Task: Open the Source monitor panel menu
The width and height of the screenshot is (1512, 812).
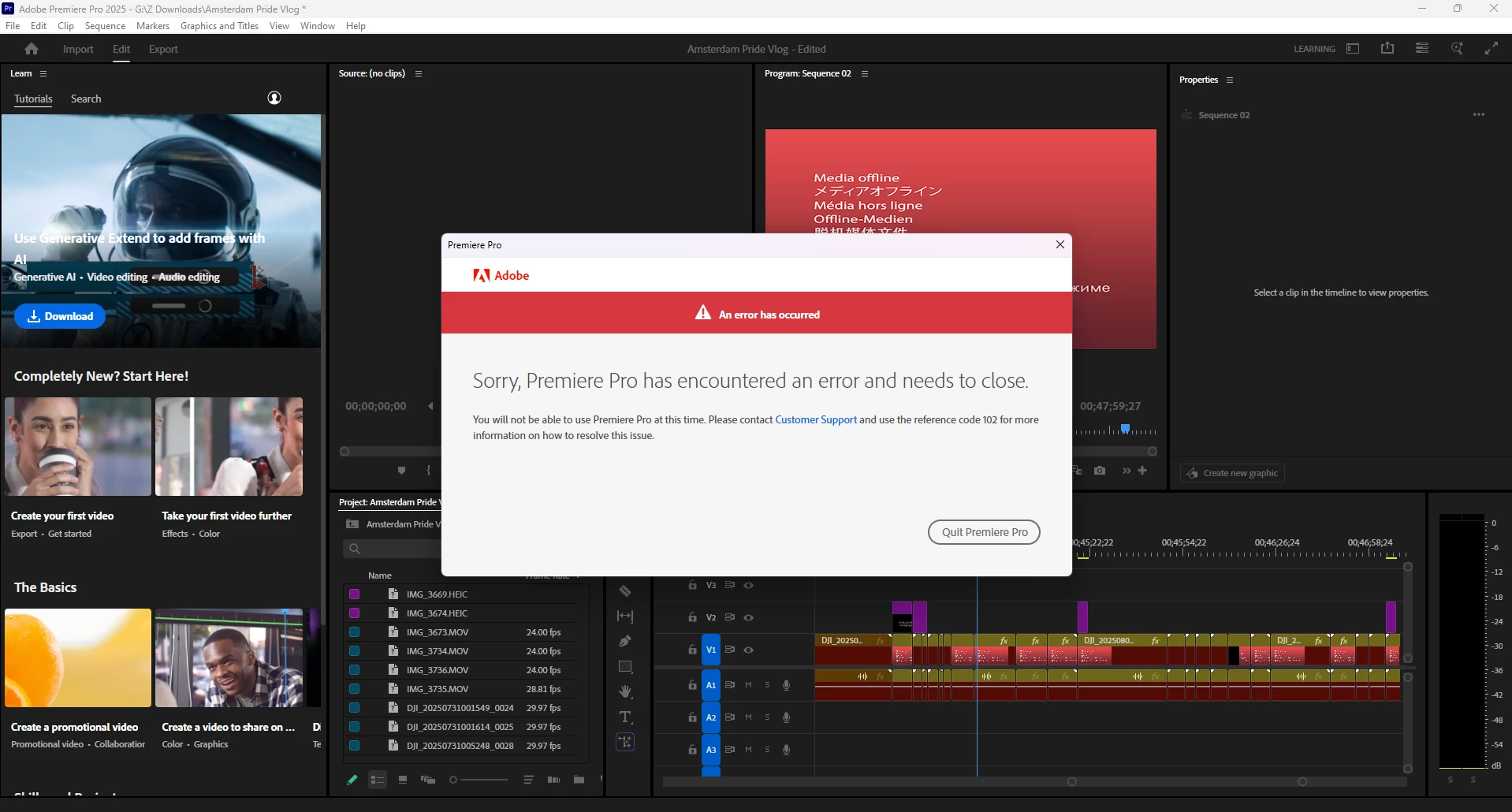Action: 419,73
